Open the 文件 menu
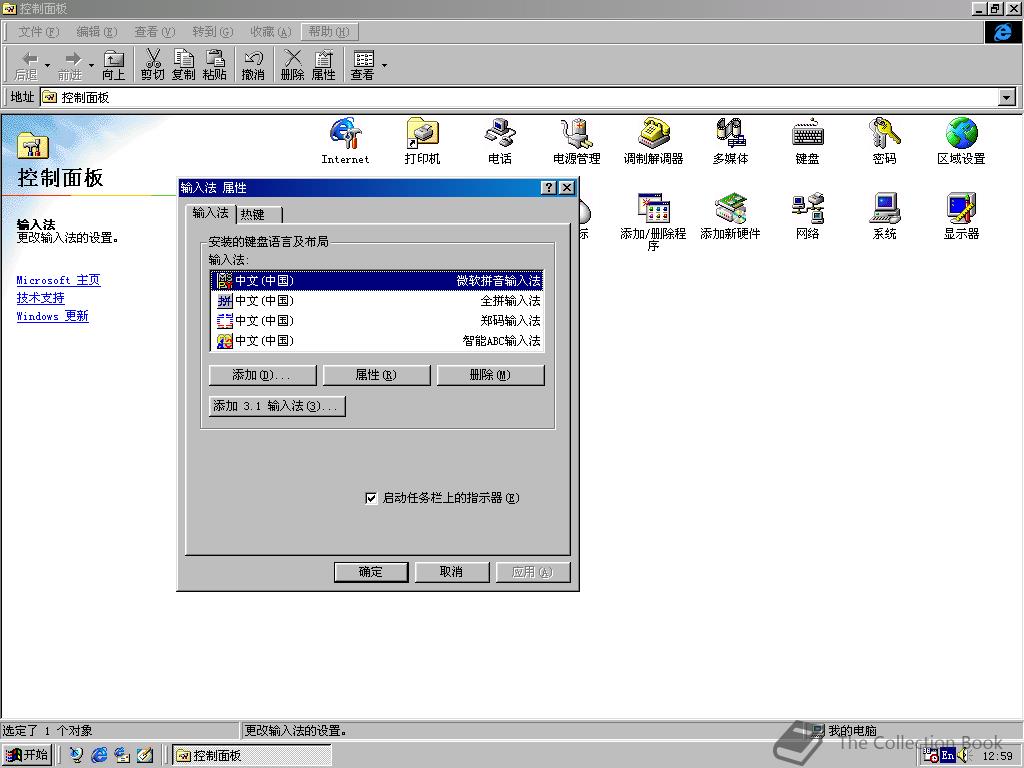Viewport: 1024px width, 768px height. 38,31
